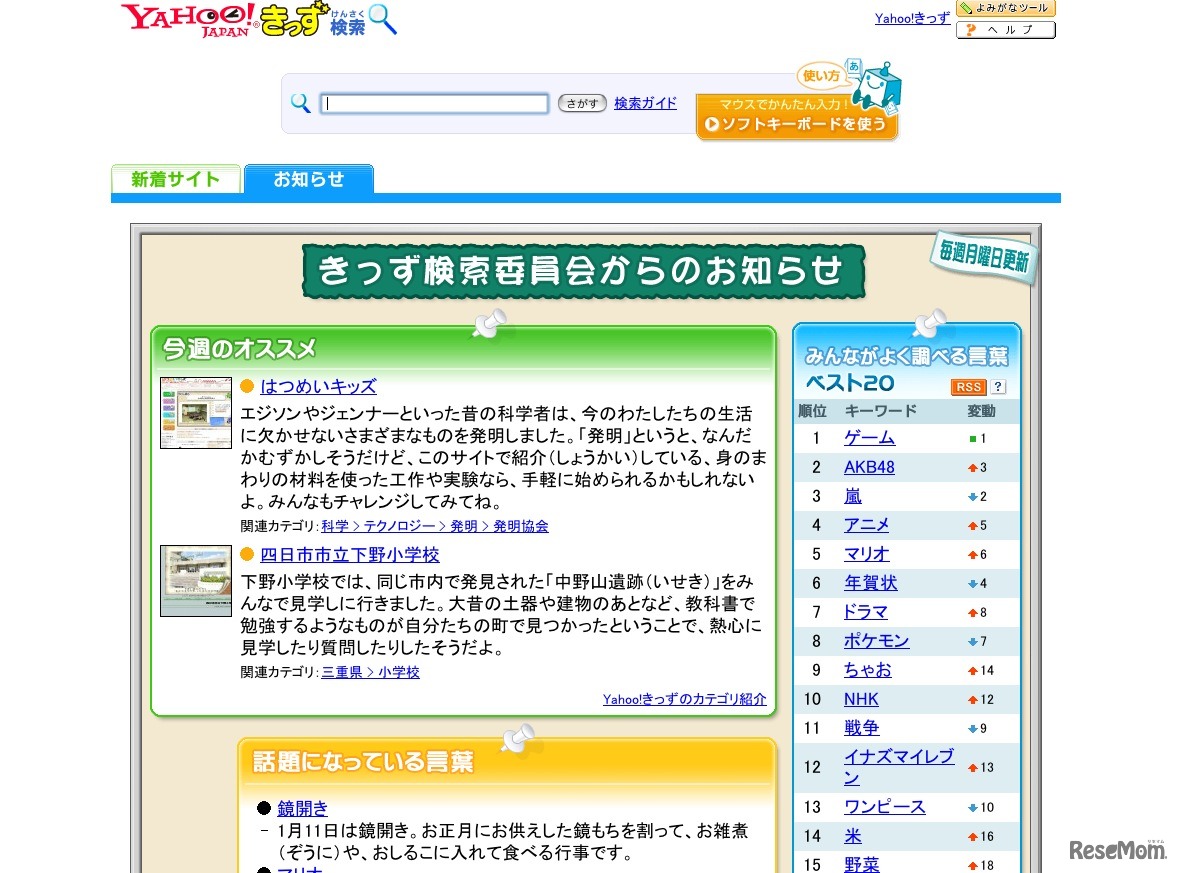This screenshot has height=873, width=1180.
Task: Open the 検索ガイド link
Action: [x=644, y=103]
